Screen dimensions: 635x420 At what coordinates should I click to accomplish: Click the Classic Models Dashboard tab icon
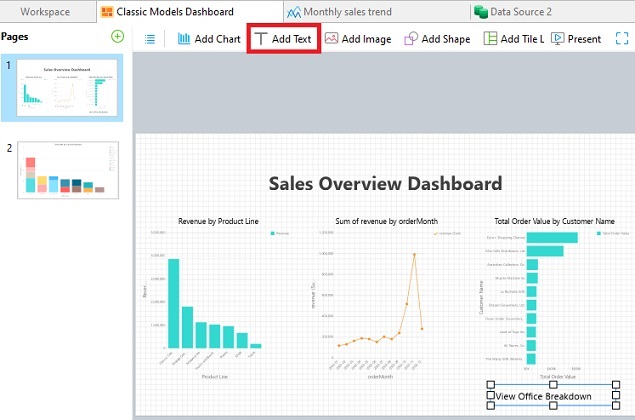pos(107,12)
